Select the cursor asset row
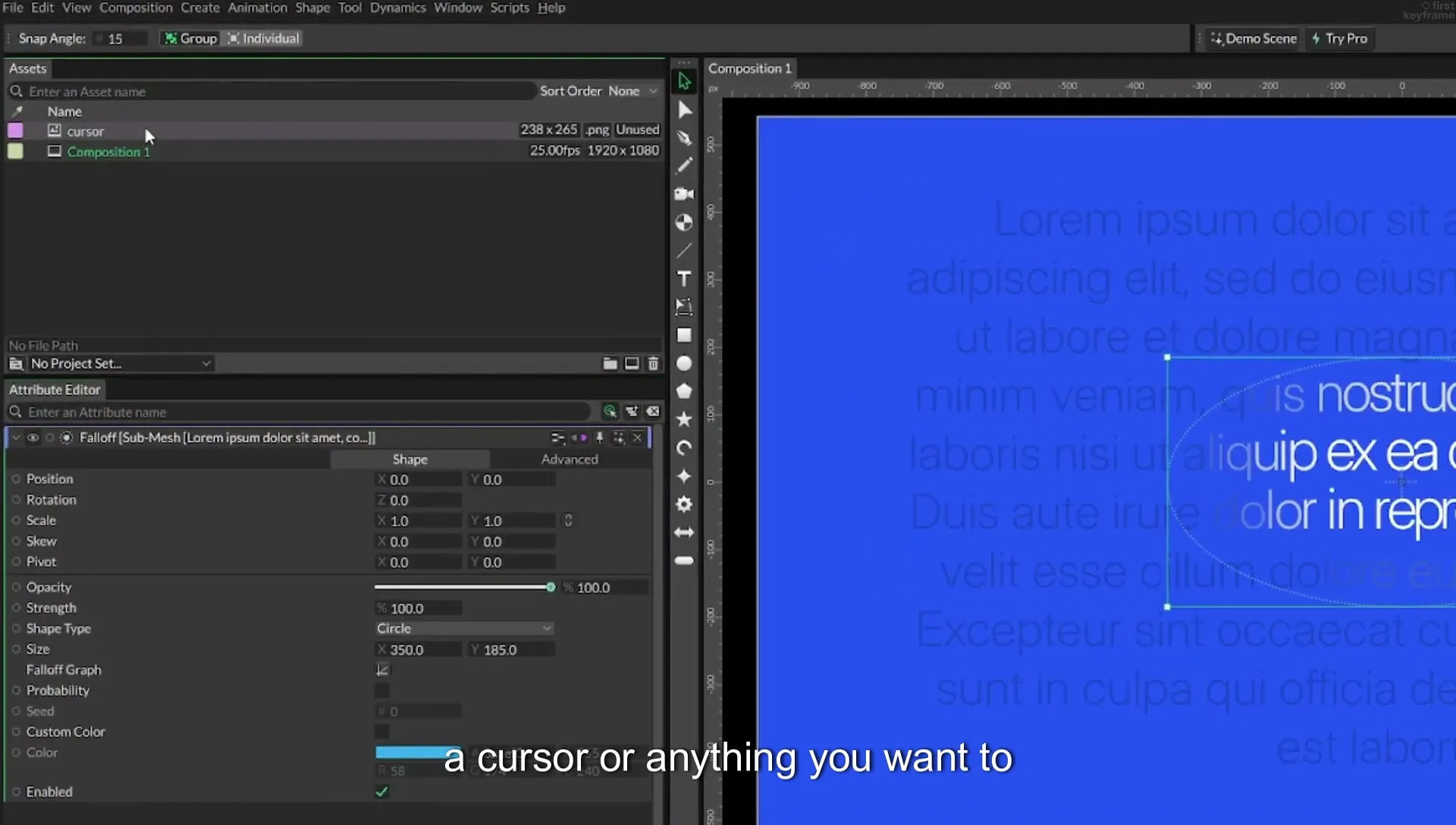Screen dimensions: 1456x825 coord(334,130)
